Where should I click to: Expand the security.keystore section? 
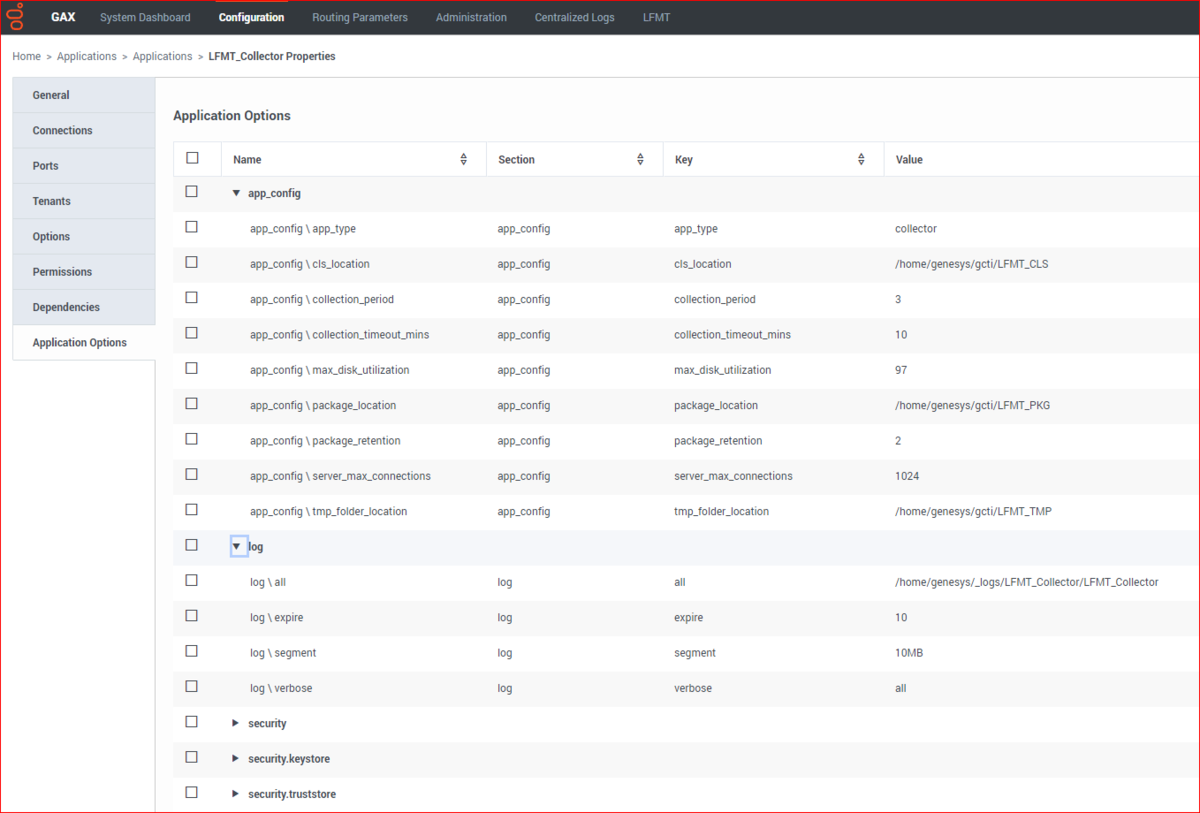[x=236, y=758]
